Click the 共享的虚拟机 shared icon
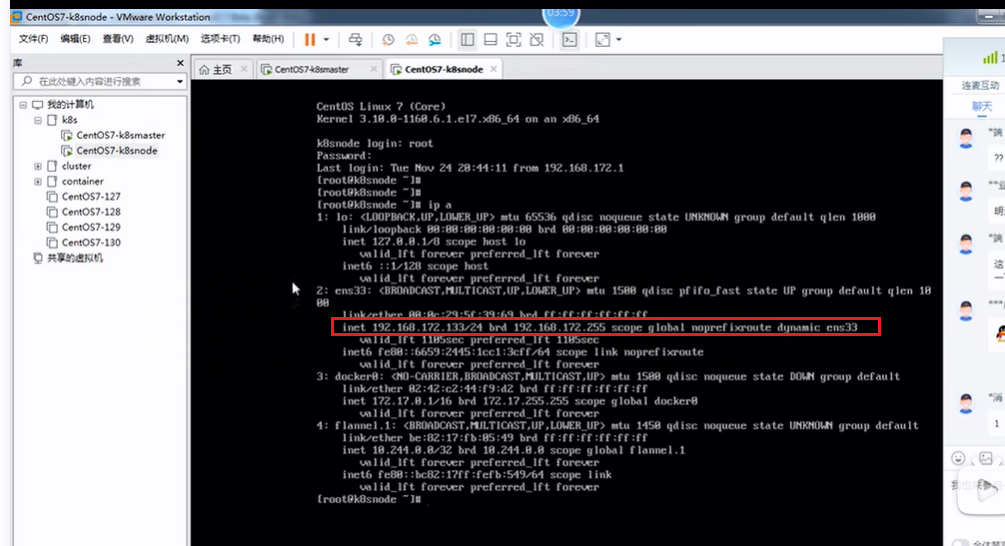Screen dimensions: 1005x546 (x=37, y=258)
